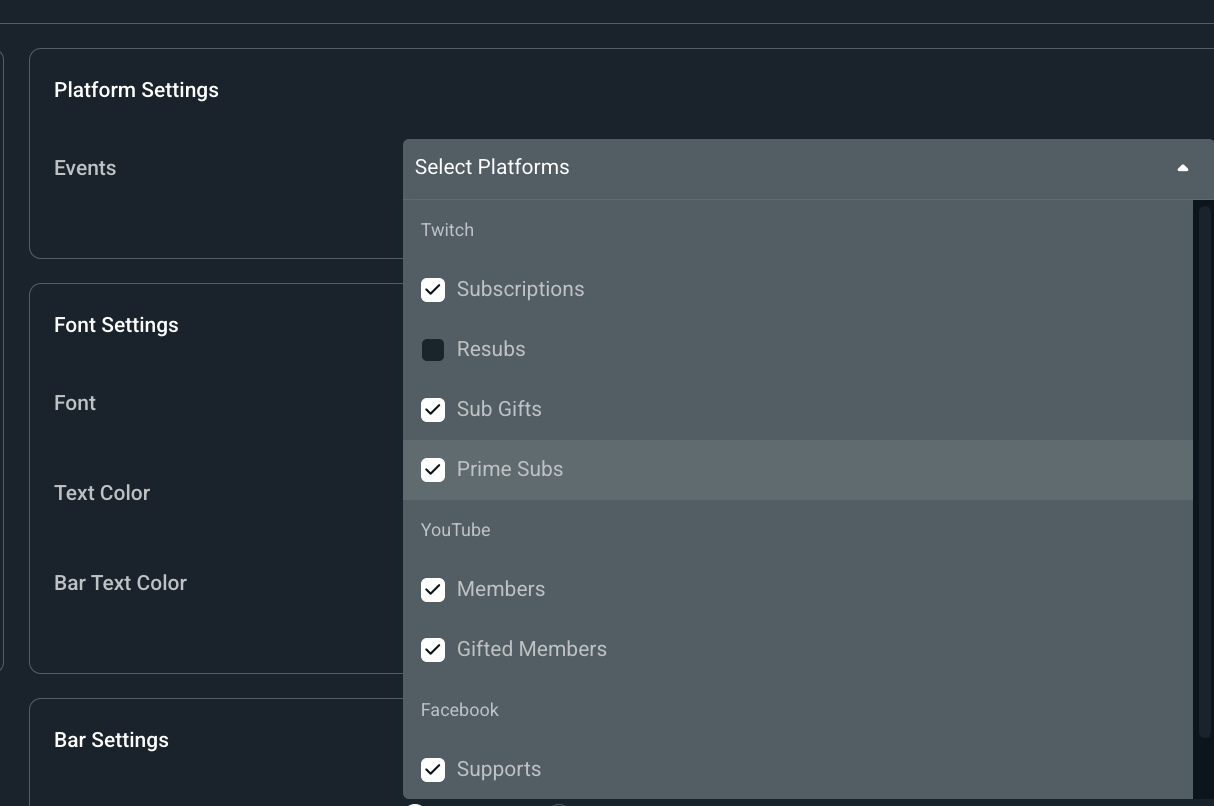Open the Text Color setting
The image size is (1214, 806).
[102, 493]
